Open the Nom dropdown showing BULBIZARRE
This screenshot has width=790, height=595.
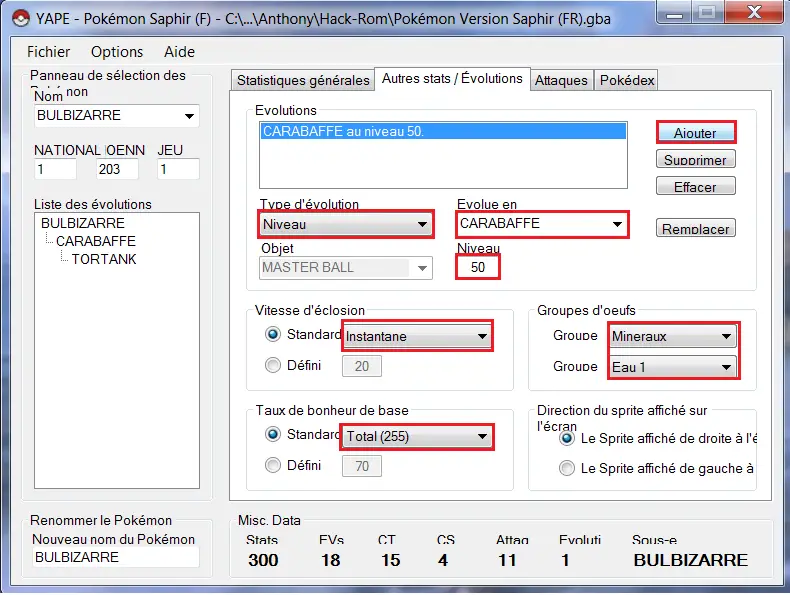point(116,115)
